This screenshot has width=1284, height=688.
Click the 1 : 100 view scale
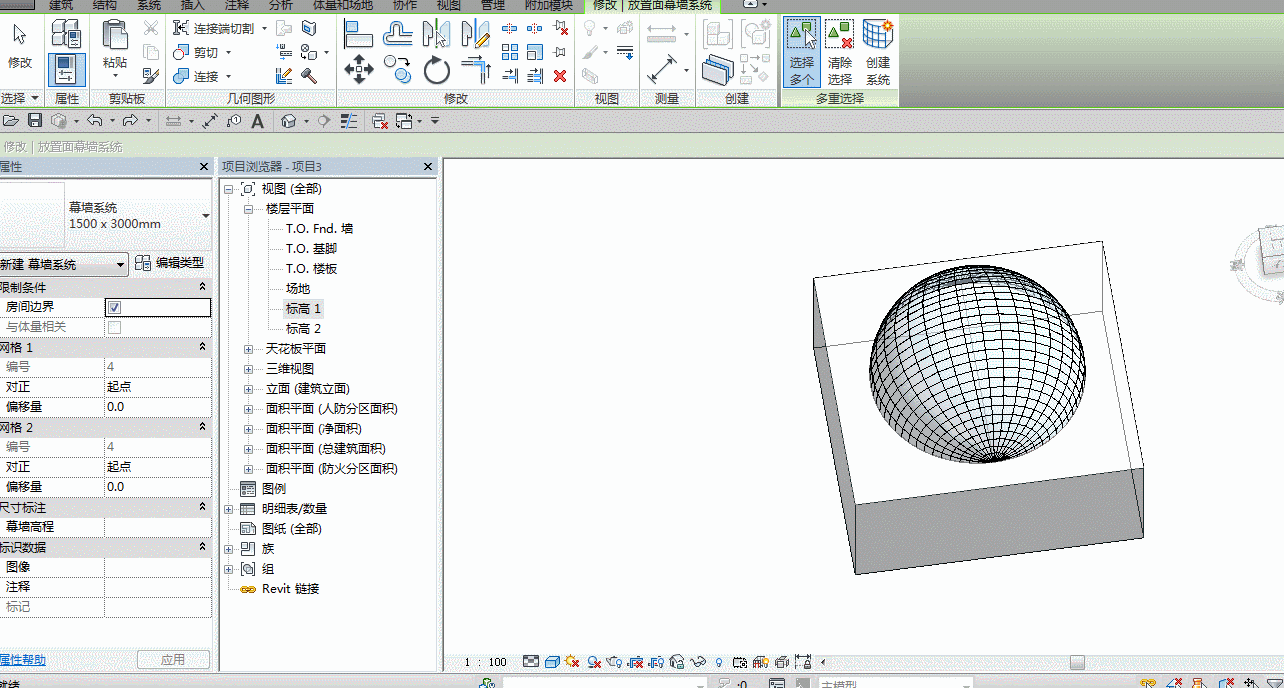tap(485, 662)
